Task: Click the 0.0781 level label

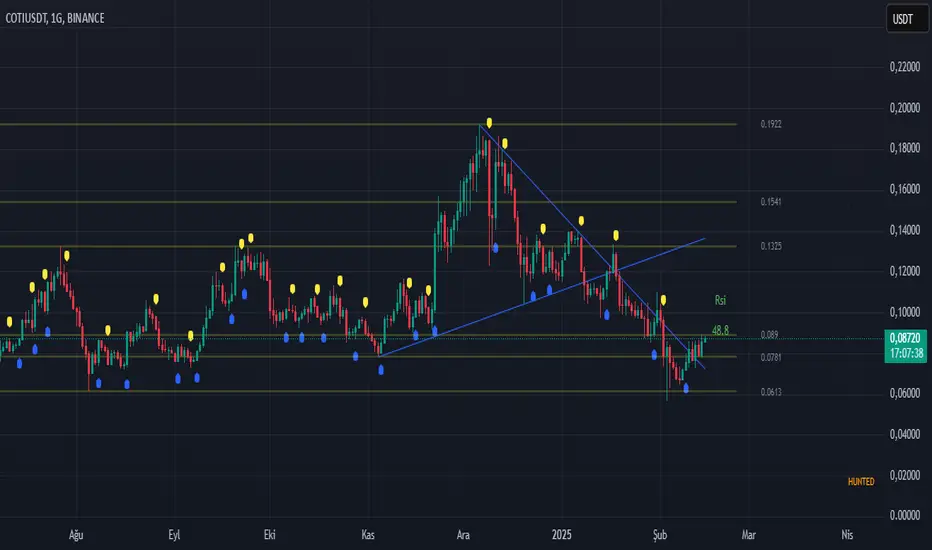Action: pos(771,357)
